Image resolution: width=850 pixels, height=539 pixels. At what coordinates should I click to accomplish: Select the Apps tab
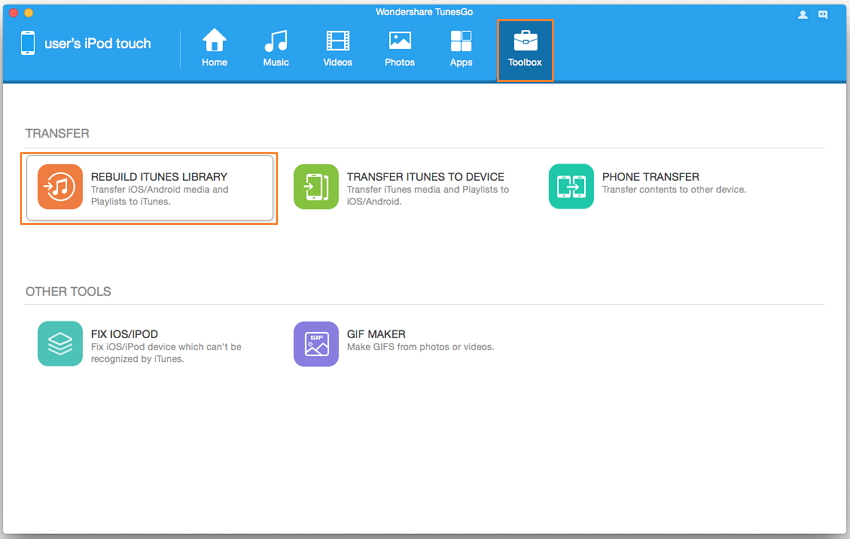tap(461, 48)
